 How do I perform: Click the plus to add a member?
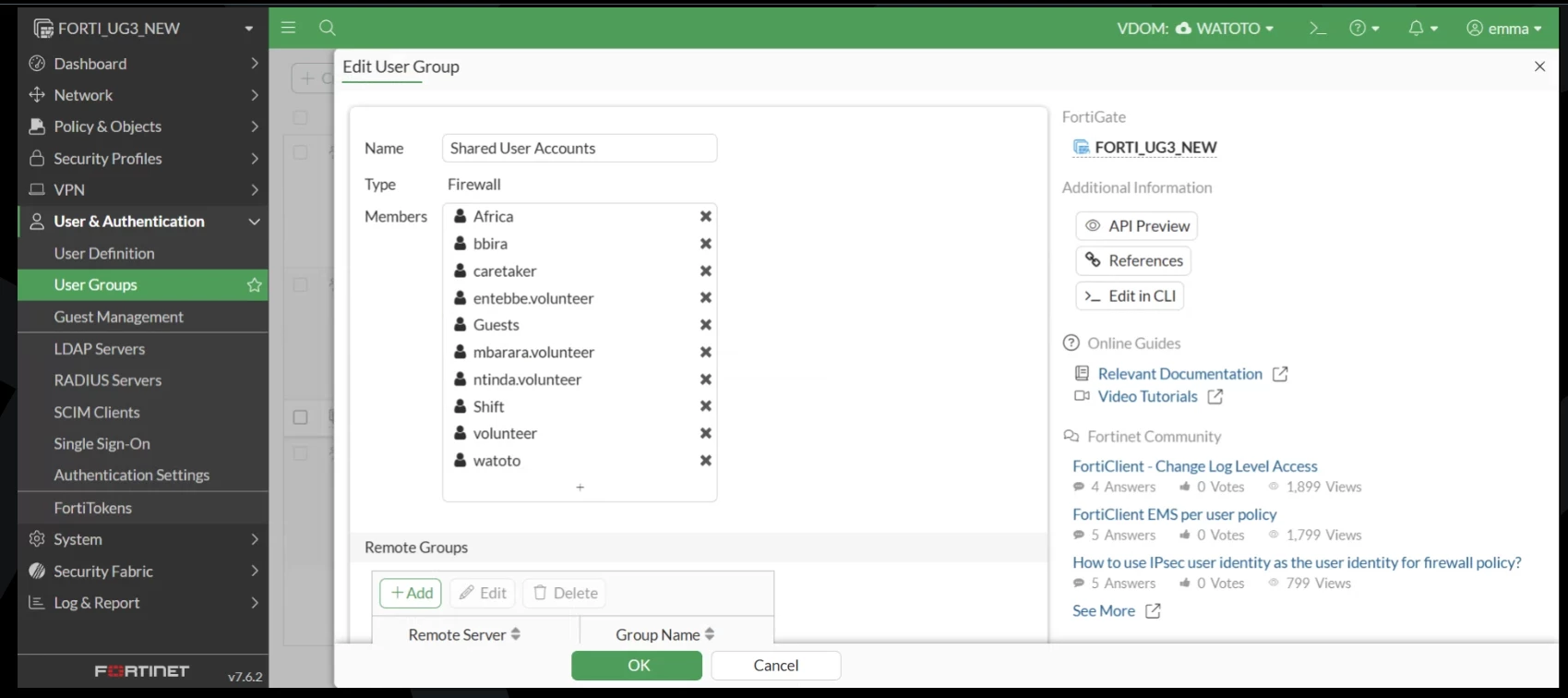[x=580, y=487]
